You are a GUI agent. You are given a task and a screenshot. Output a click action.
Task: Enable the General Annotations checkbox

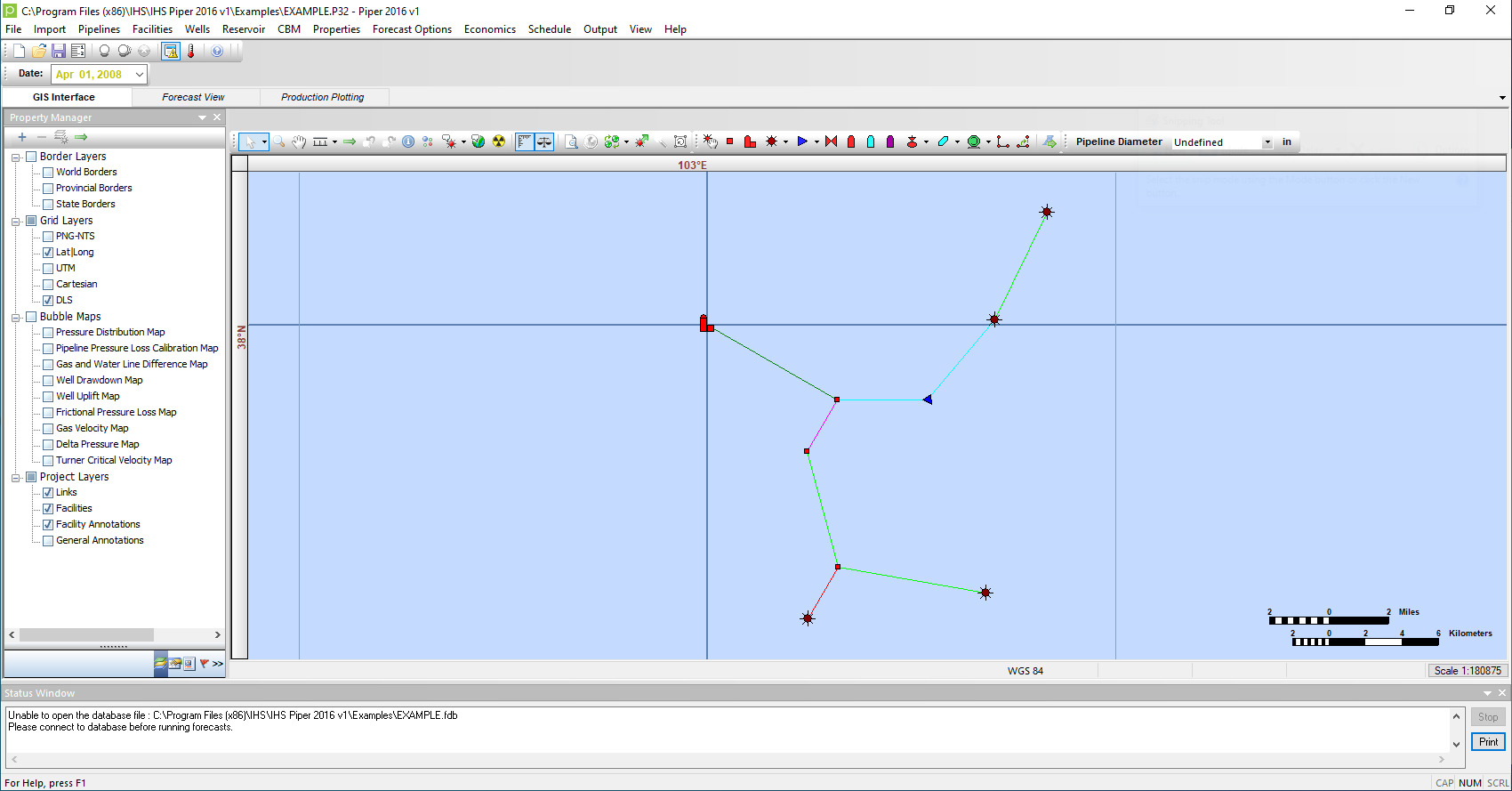point(48,541)
